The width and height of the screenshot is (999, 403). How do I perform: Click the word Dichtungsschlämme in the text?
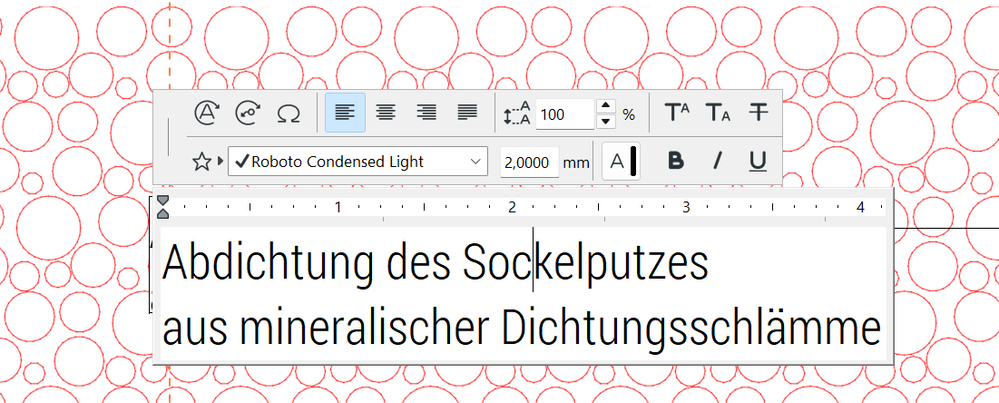(x=693, y=328)
